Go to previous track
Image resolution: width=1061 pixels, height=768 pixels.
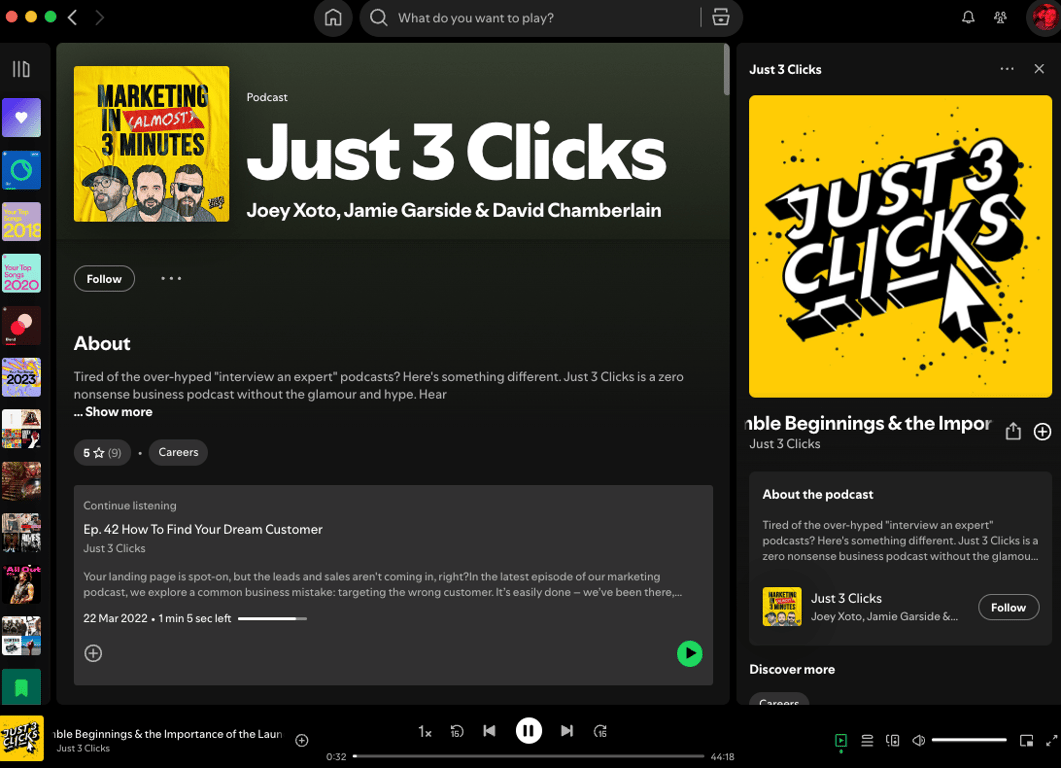tap(489, 731)
